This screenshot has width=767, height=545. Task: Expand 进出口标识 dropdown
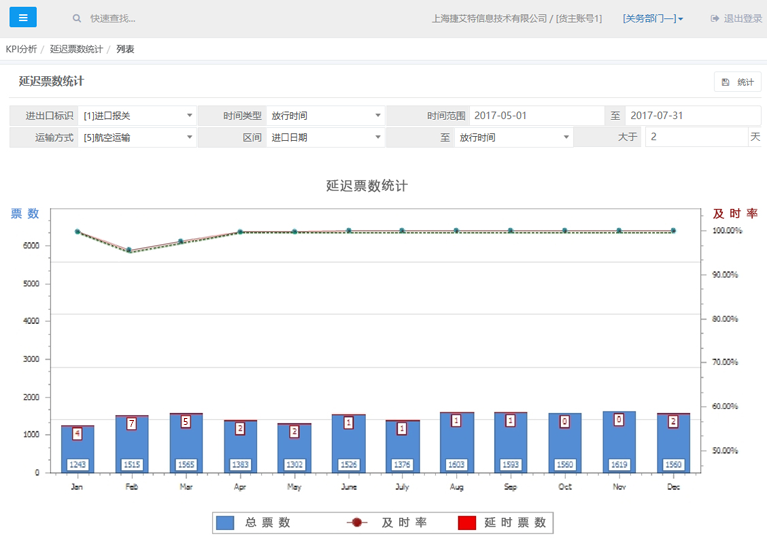click(x=137, y=116)
